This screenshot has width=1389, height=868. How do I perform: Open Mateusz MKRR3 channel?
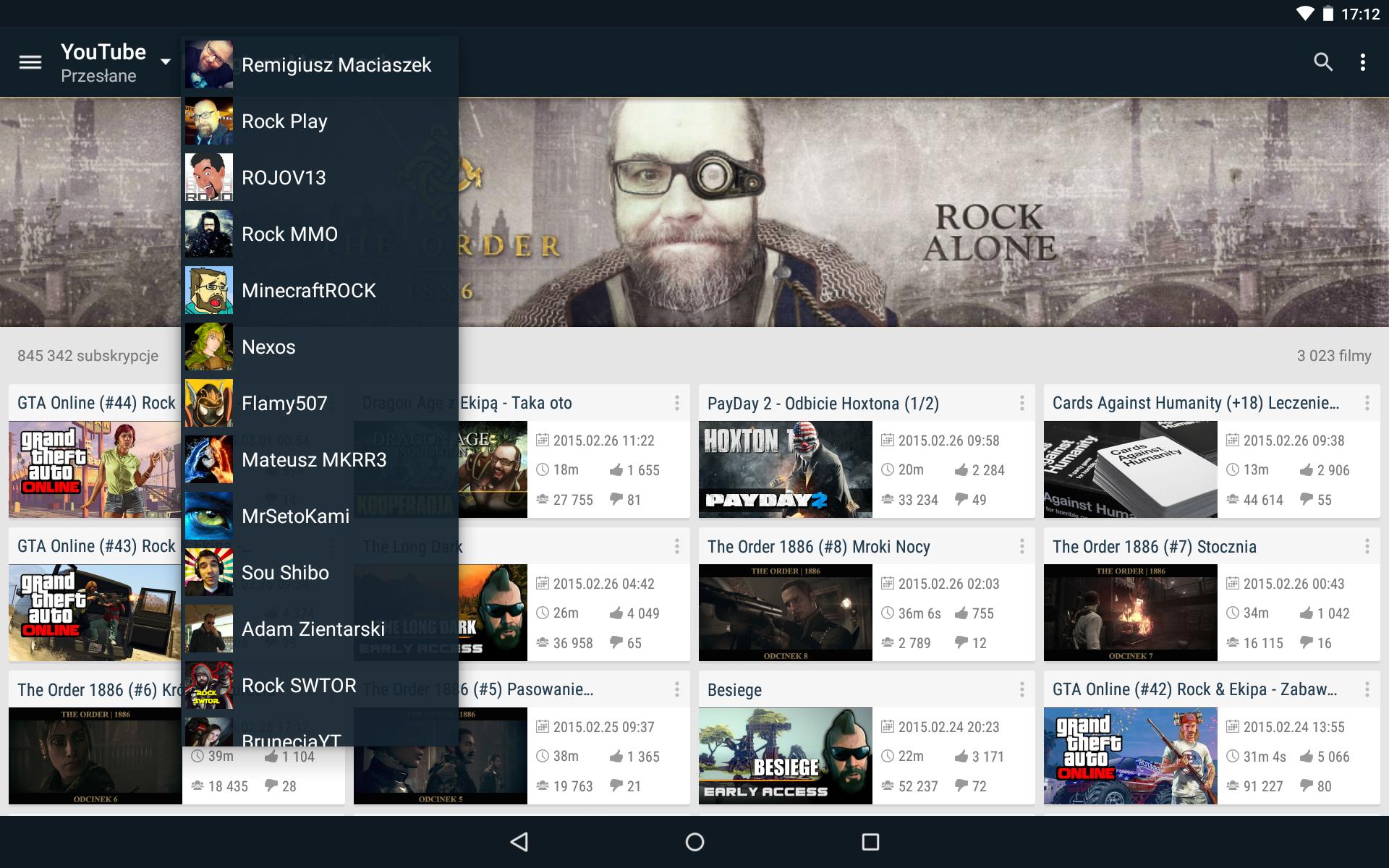click(320, 460)
